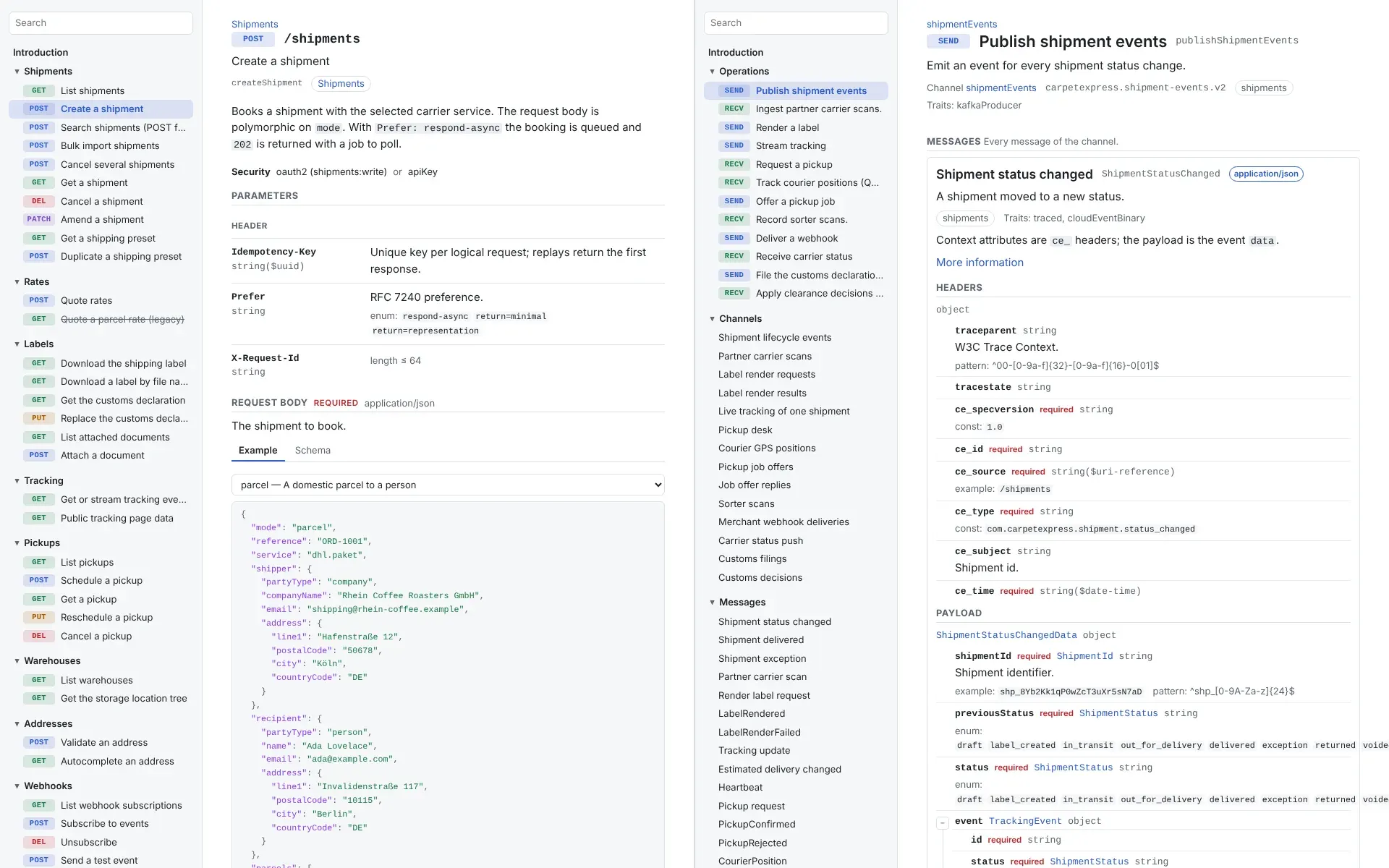Screen dimensions: 1389x868
Task: Collapse the Shipments section triangle
Action: [x=17, y=72]
